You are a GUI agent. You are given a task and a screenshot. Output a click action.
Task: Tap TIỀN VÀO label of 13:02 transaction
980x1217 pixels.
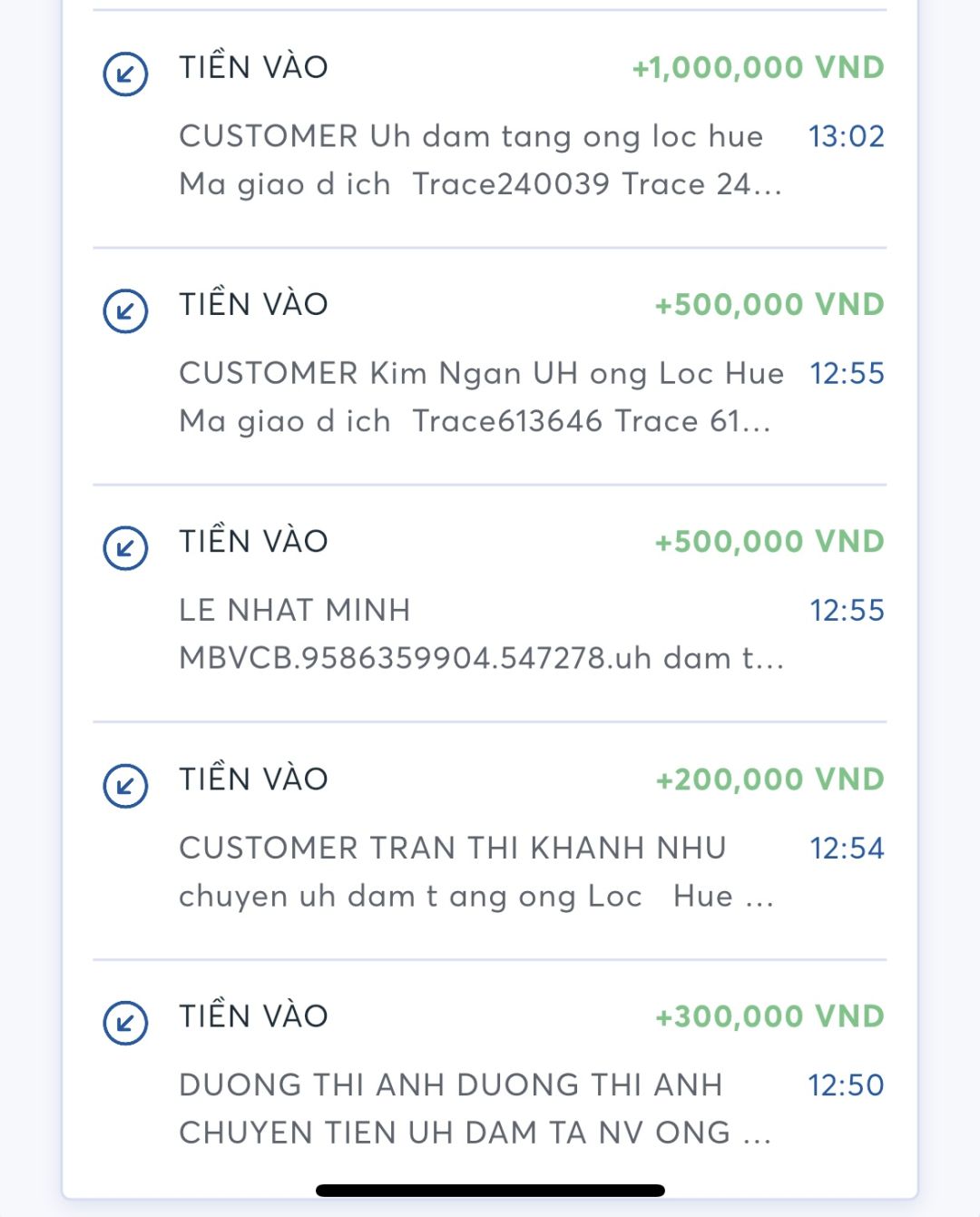coord(253,67)
